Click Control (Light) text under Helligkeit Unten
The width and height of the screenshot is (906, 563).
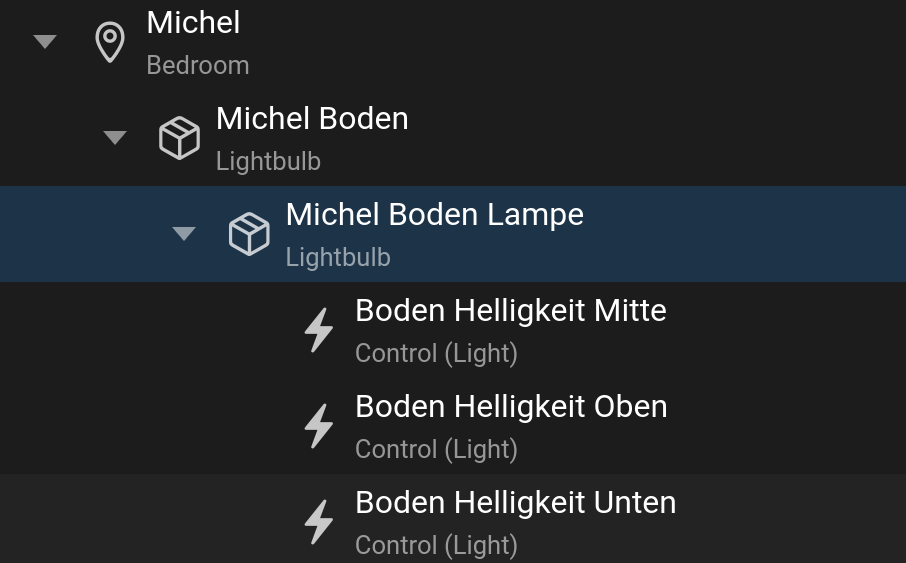[x=436, y=545]
